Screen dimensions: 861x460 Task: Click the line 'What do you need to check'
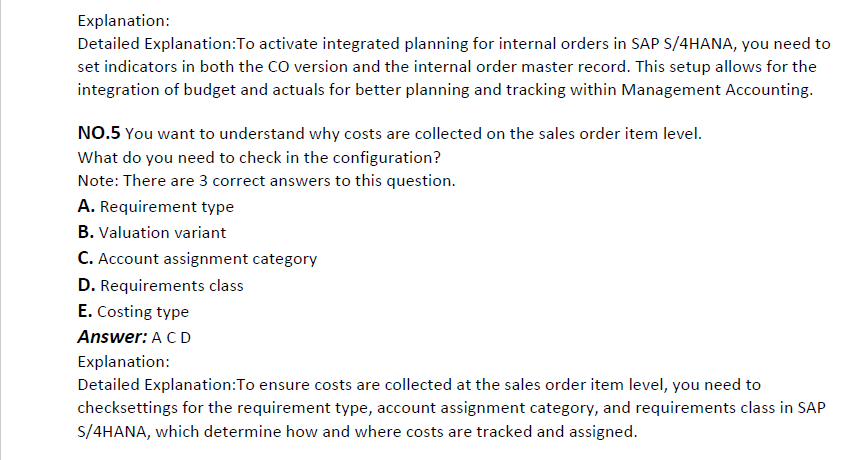(259, 158)
